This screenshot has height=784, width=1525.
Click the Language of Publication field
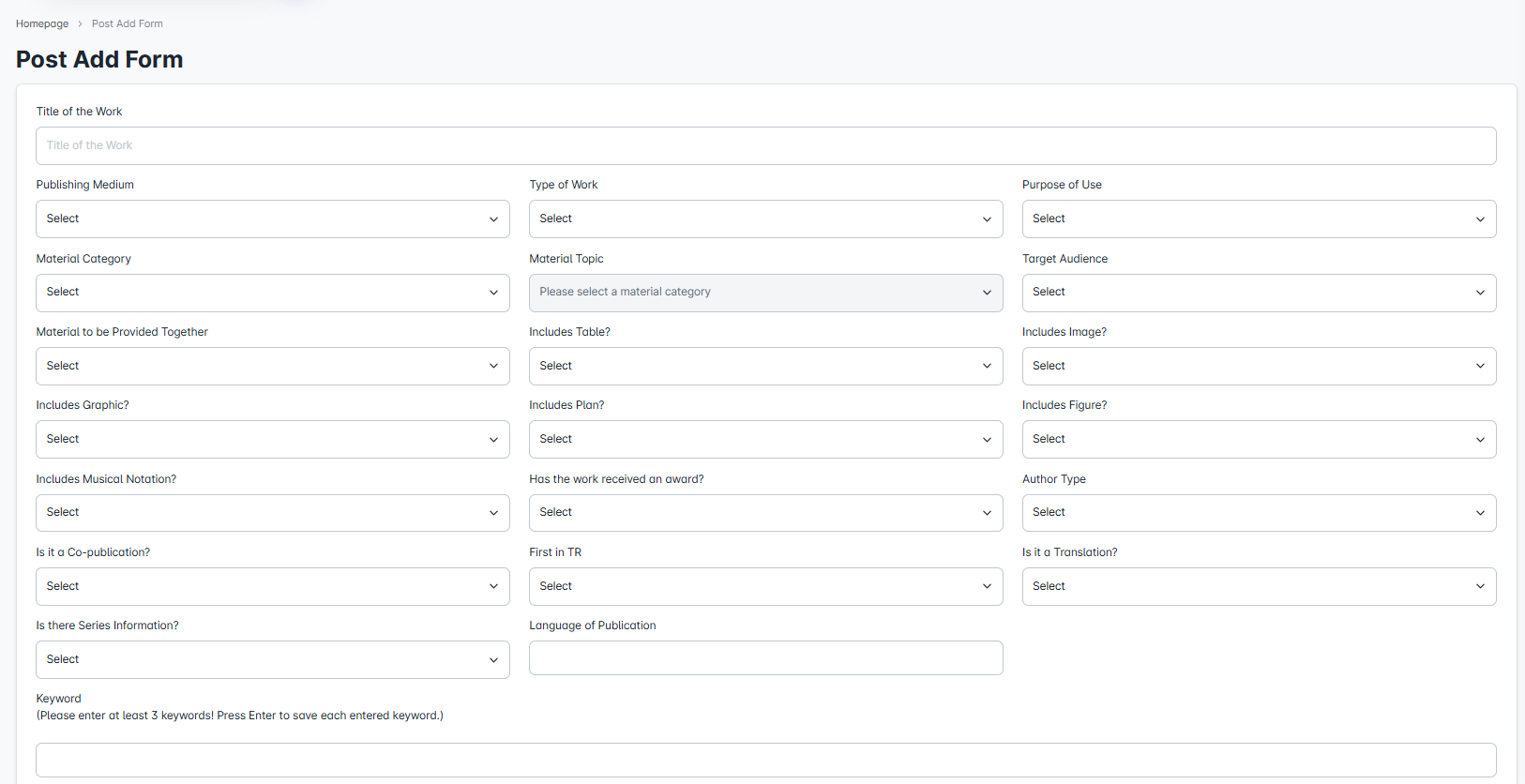pos(765,657)
